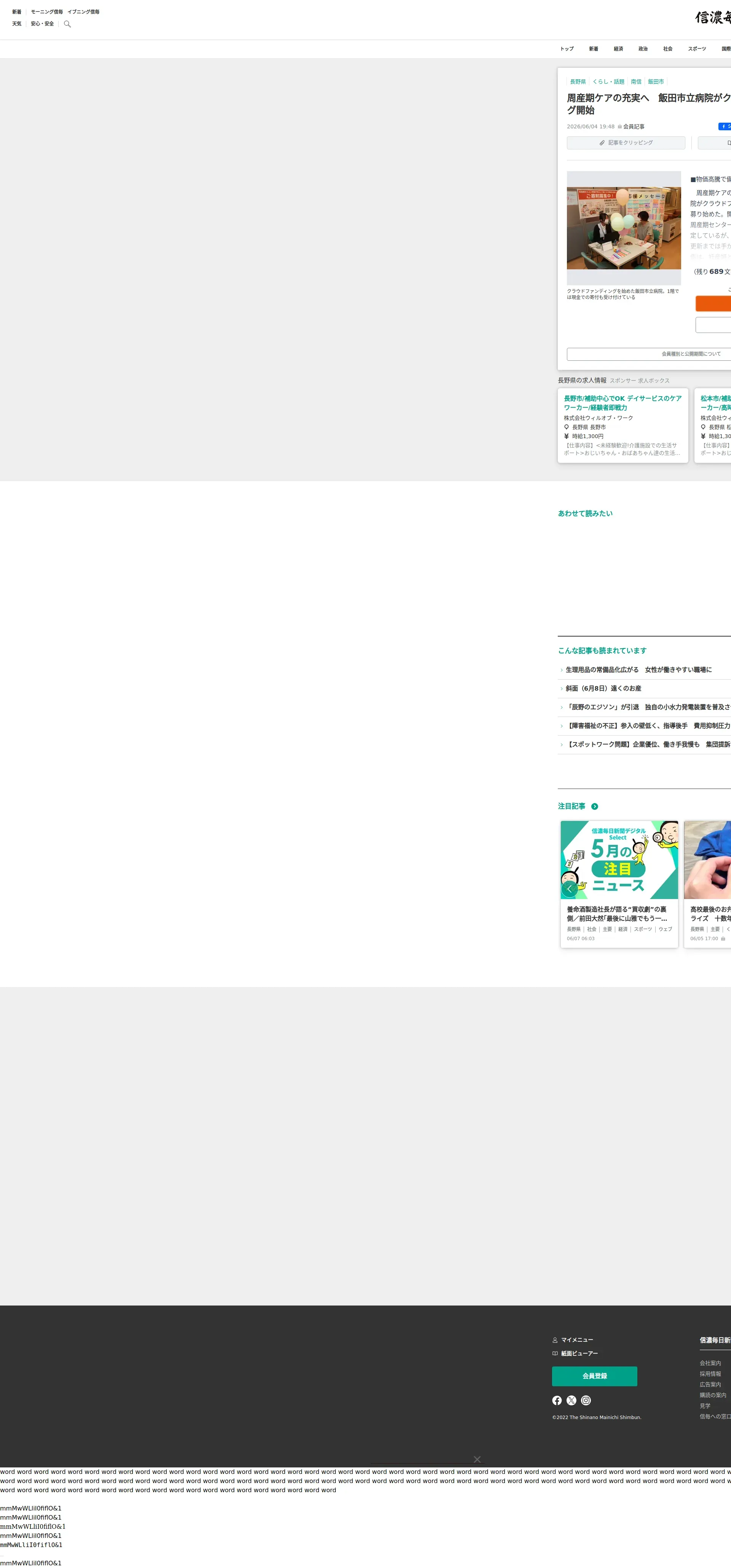Open article 【障害福祉の不正】参入の壁低く

click(648, 726)
